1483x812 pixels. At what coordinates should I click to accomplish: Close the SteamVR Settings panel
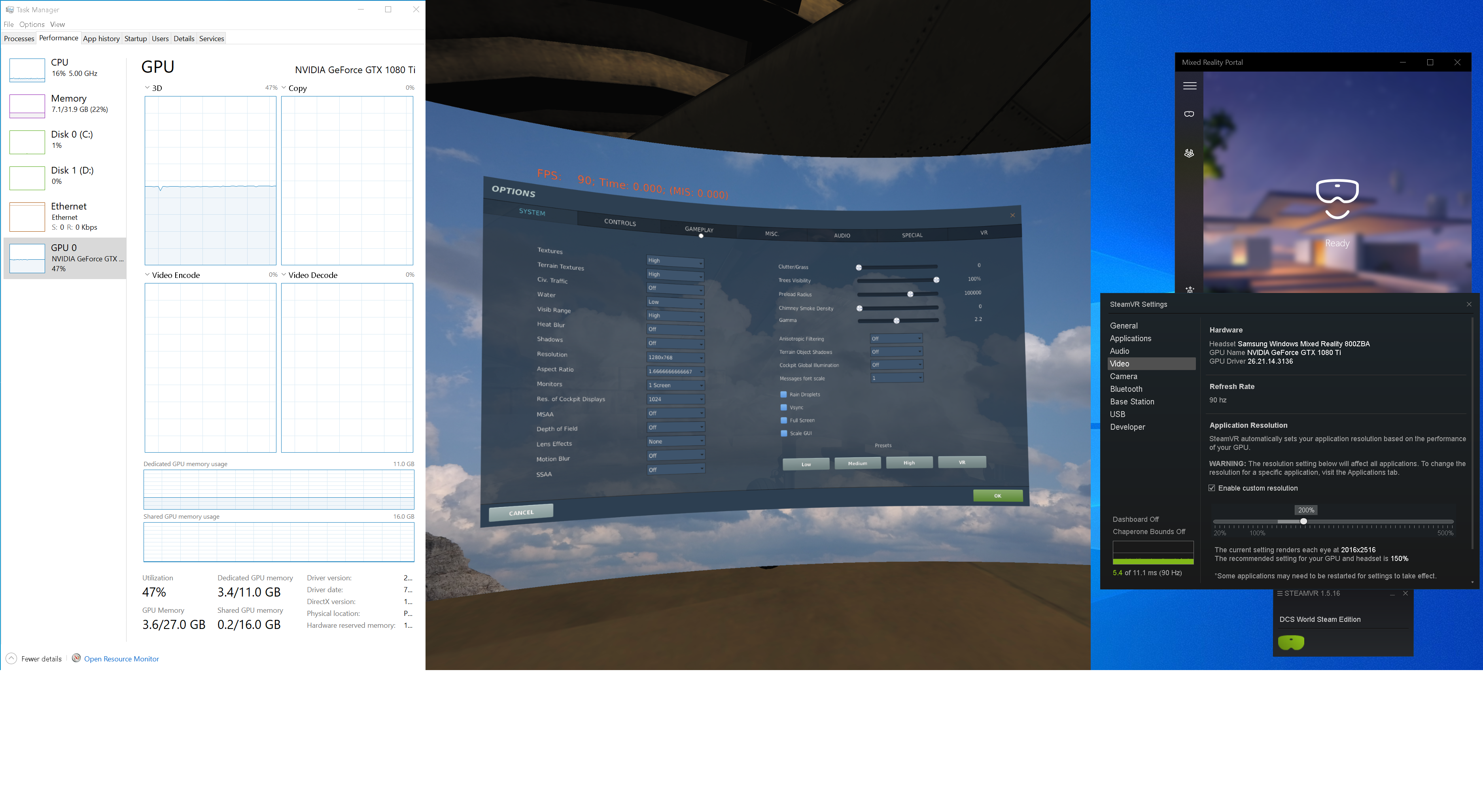(1469, 304)
